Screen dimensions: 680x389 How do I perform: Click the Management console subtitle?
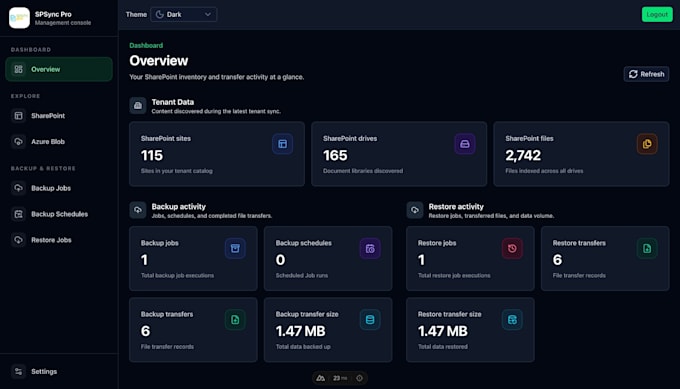pyautogui.click(x=63, y=23)
